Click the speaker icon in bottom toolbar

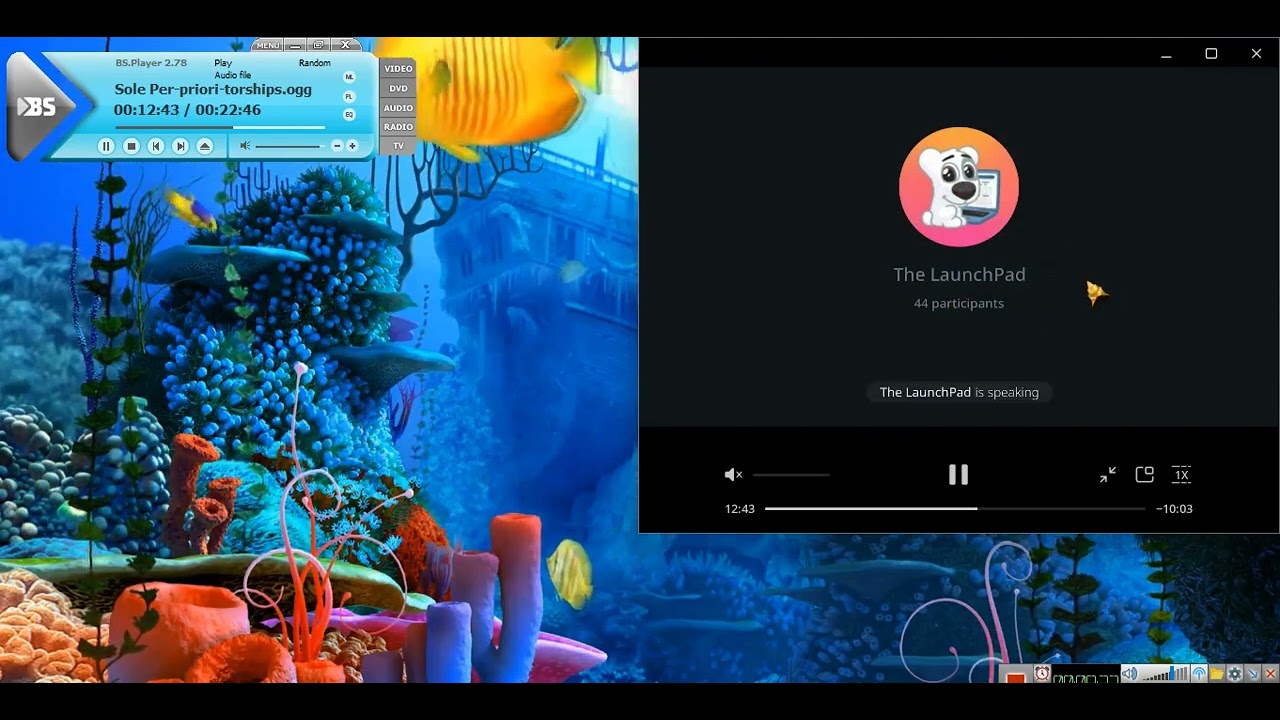(1129, 674)
